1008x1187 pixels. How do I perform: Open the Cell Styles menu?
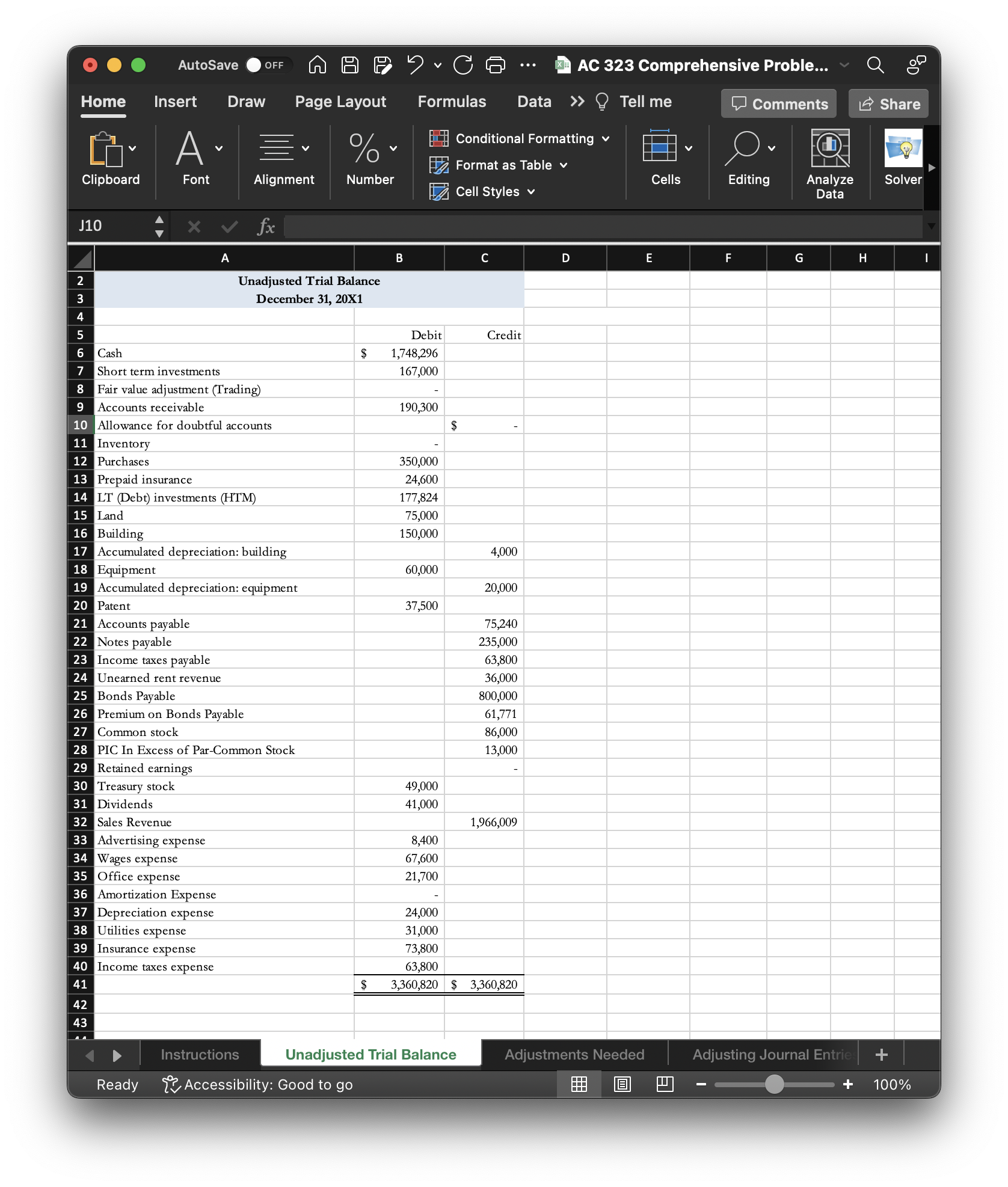pyautogui.click(x=482, y=191)
